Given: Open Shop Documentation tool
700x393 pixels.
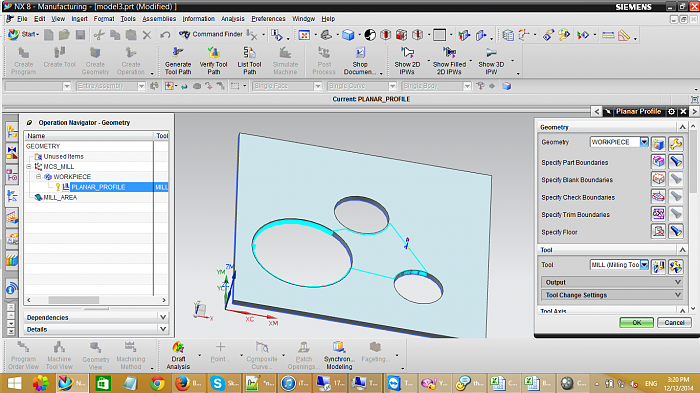Looking at the screenshot, I should click(360, 61).
